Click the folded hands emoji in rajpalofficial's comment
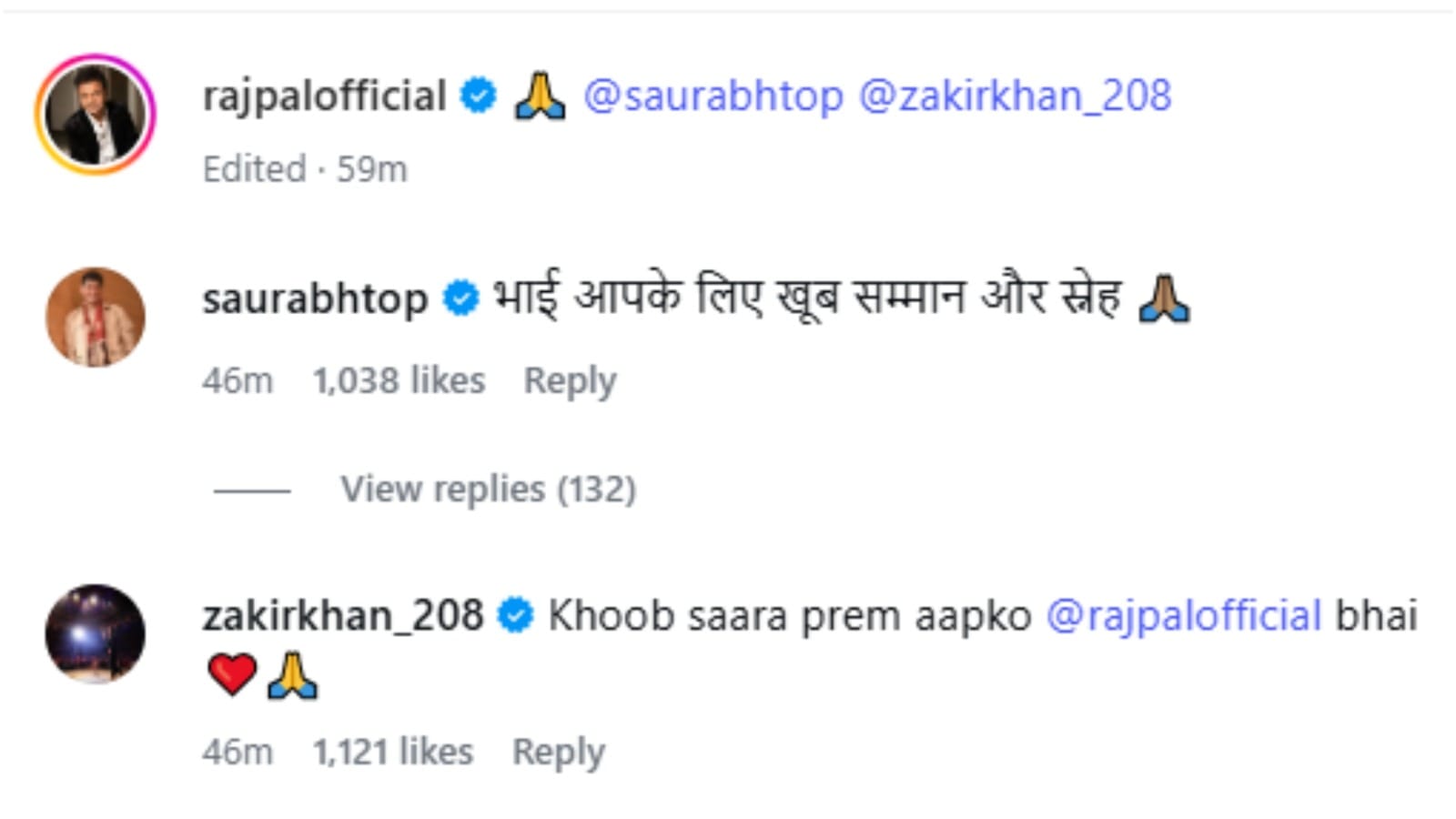Screen dimensions: 1456x819 pyautogui.click(x=540, y=96)
